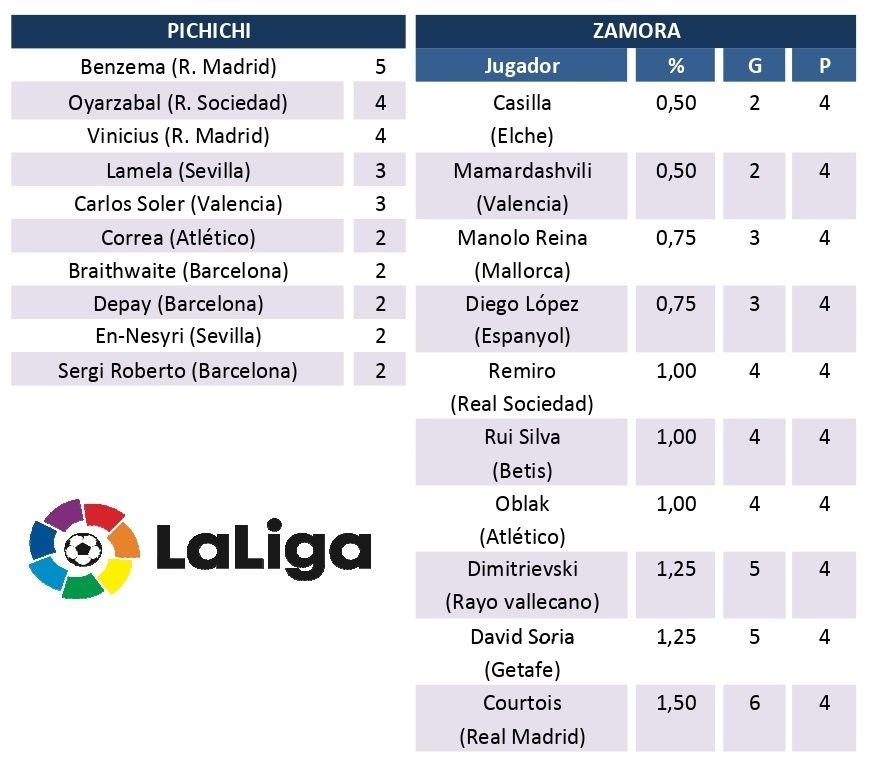Click the Casilla (Elche) goalkeeper cell
This screenshot has height=767, width=873.
[522, 118]
